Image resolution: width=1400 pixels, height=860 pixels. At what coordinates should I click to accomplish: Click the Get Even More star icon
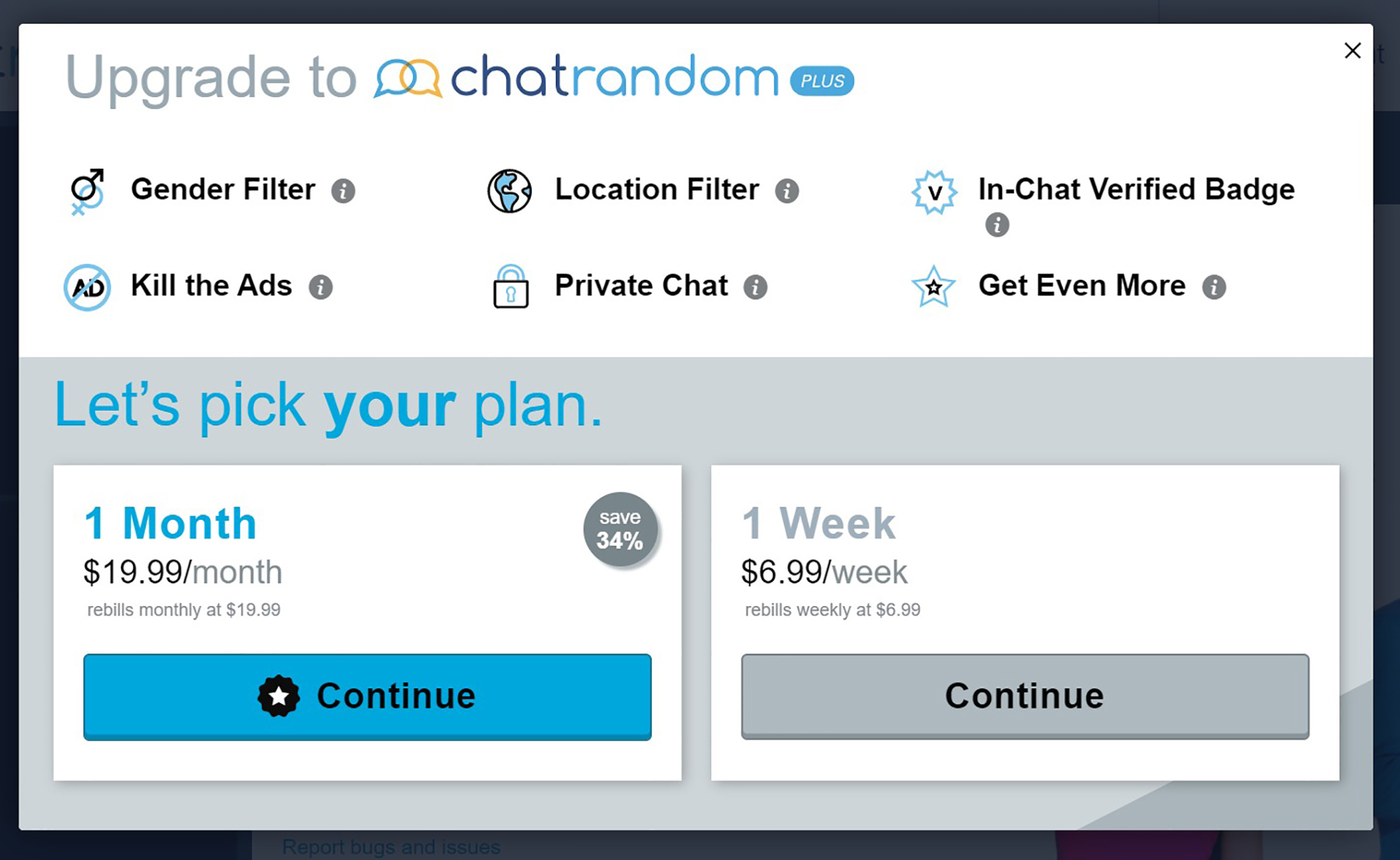point(930,288)
